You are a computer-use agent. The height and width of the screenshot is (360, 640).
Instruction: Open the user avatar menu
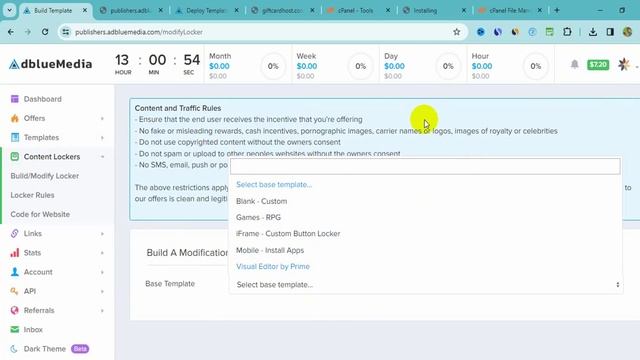coord(624,64)
